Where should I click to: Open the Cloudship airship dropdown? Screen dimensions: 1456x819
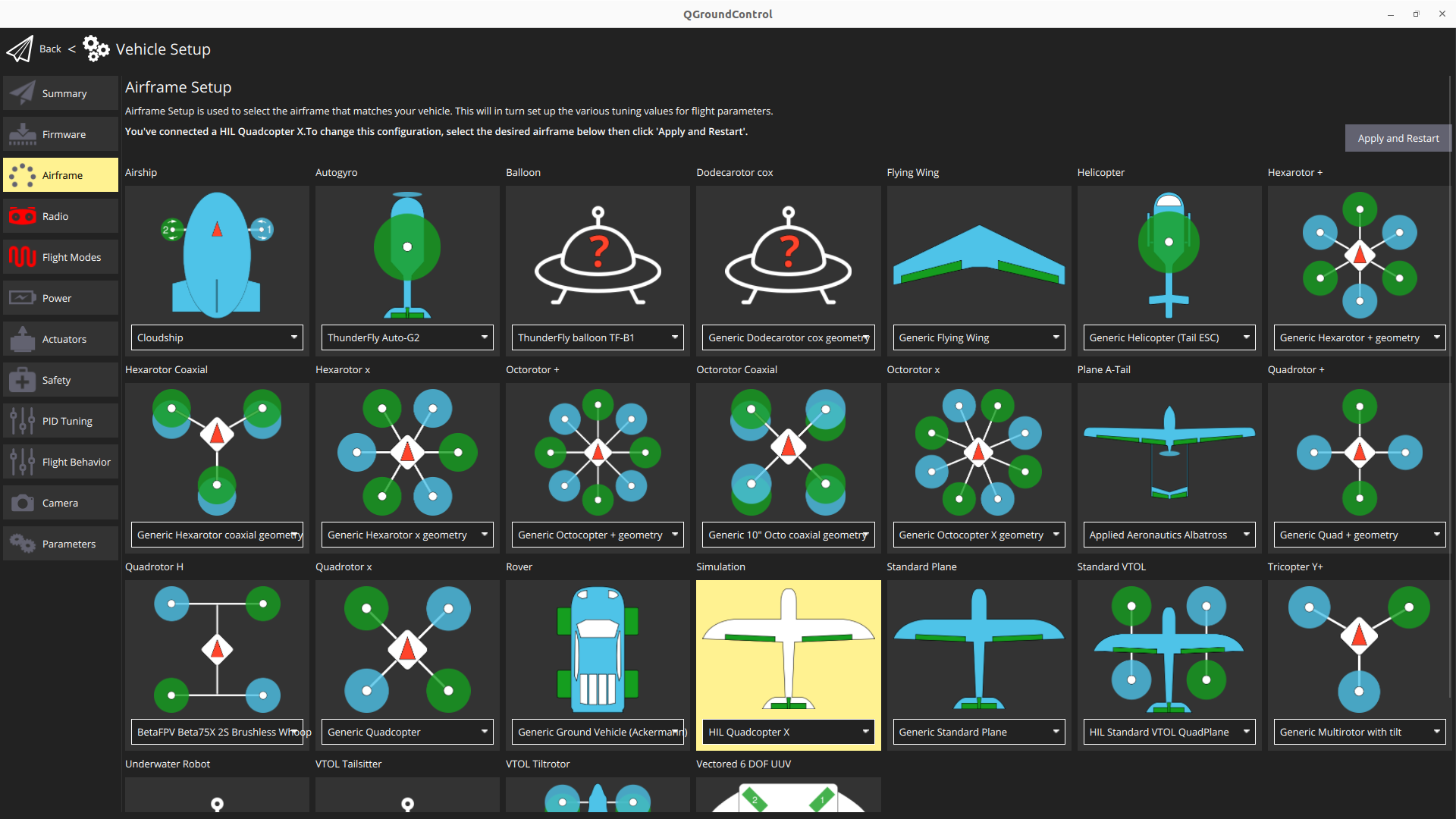pyautogui.click(x=217, y=337)
